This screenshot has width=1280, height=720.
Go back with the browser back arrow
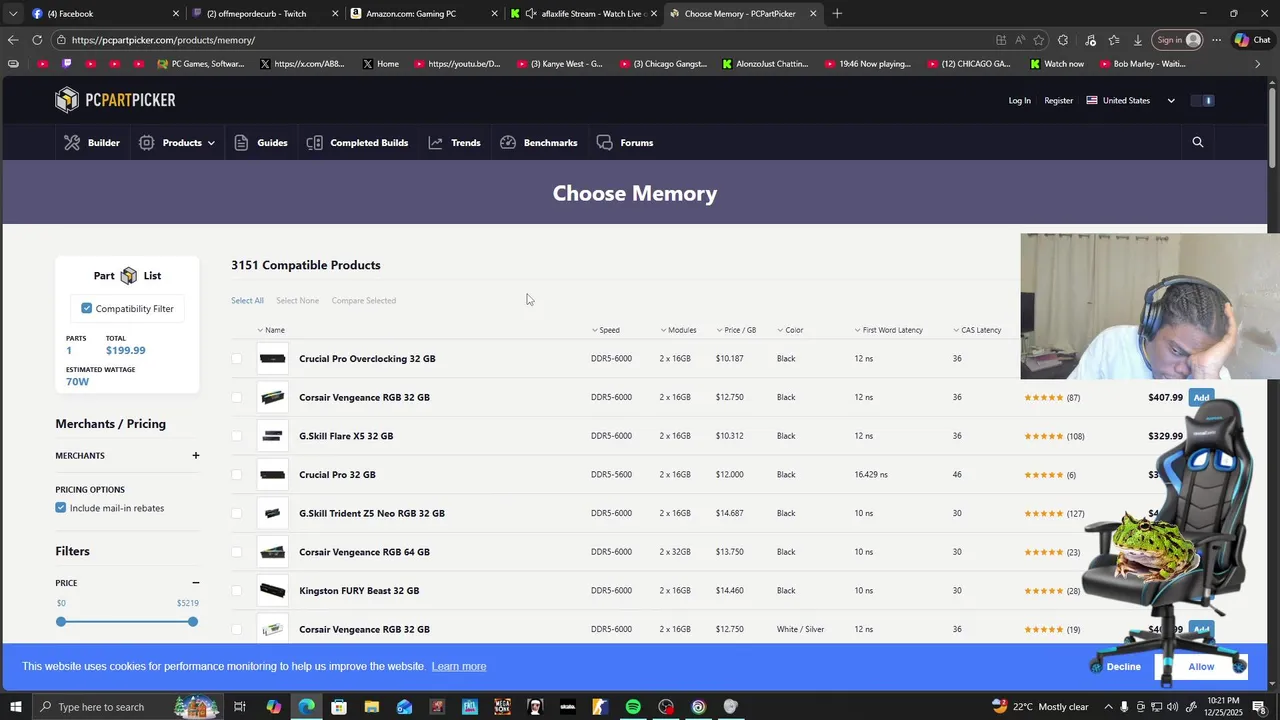pyautogui.click(x=12, y=40)
